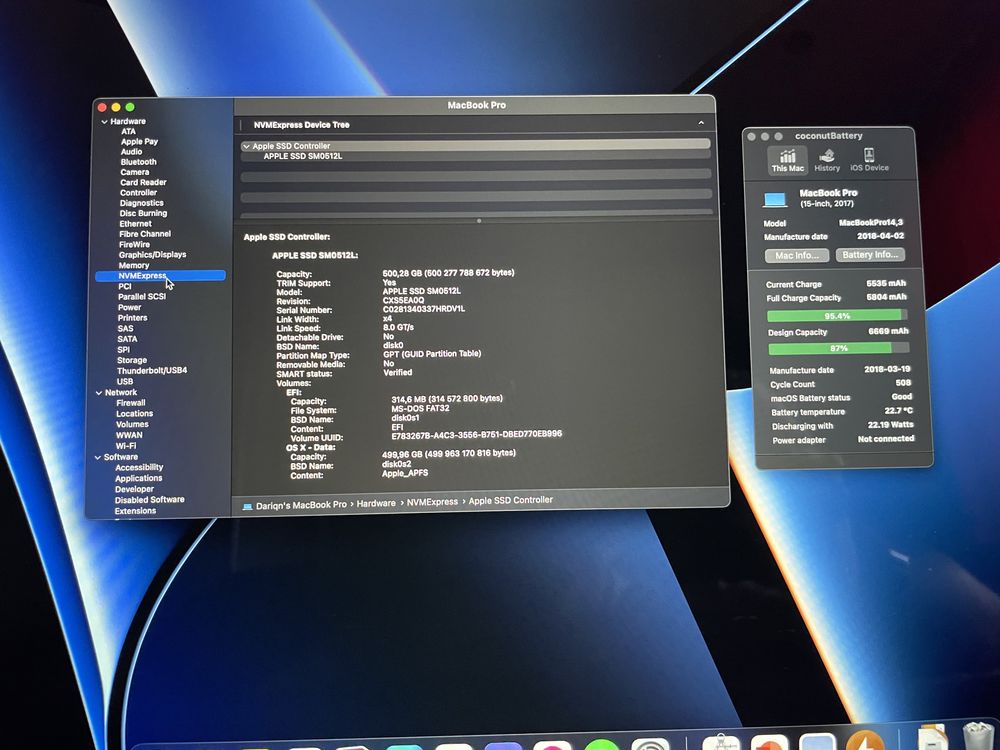Click Hardware in the path bar

[x=376, y=504]
